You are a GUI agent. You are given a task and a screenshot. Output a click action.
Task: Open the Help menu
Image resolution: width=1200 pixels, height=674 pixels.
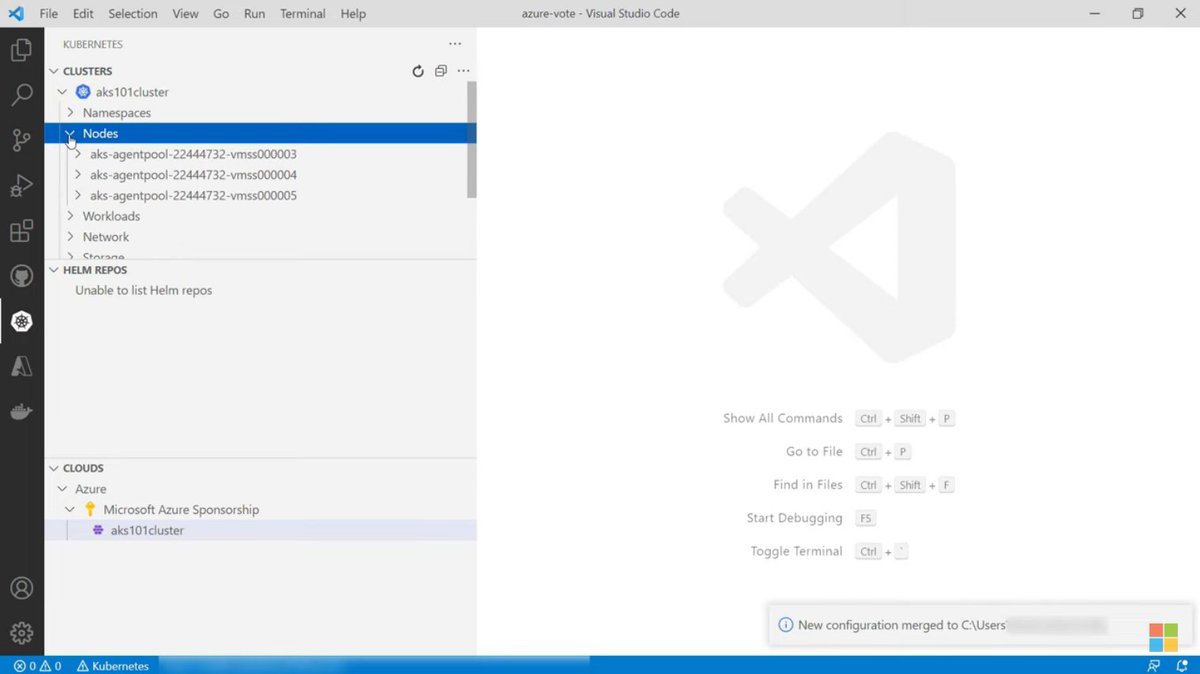[x=353, y=13]
